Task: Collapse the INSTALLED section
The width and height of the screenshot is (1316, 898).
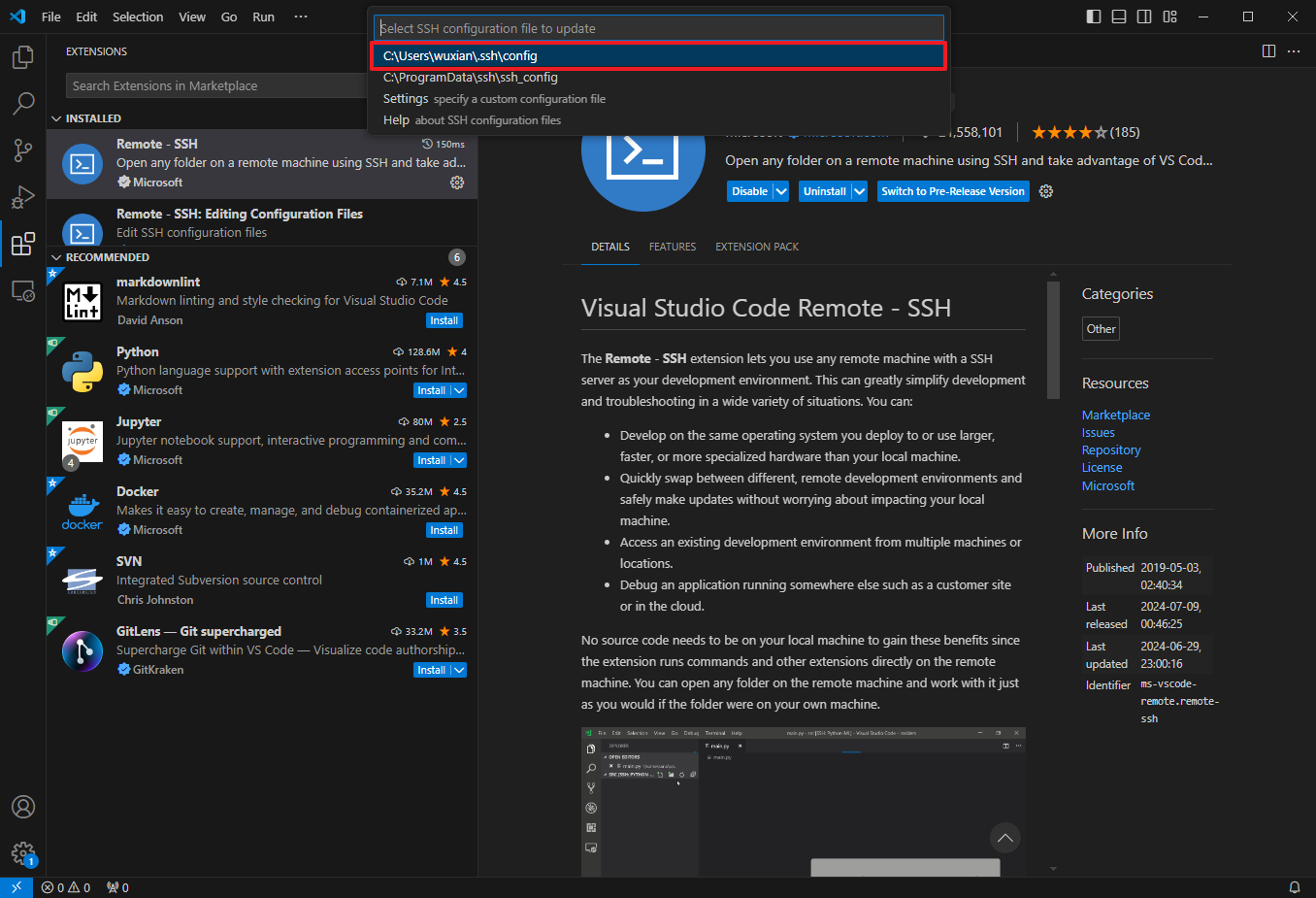Action: pos(56,118)
